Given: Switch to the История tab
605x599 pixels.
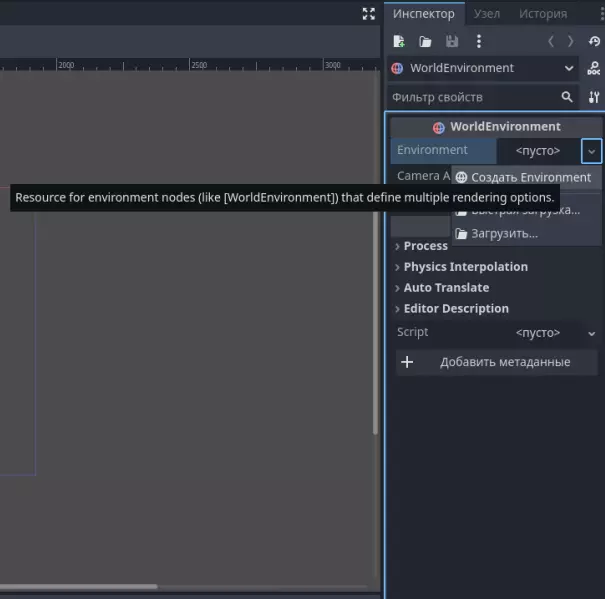Looking at the screenshot, I should point(543,14).
